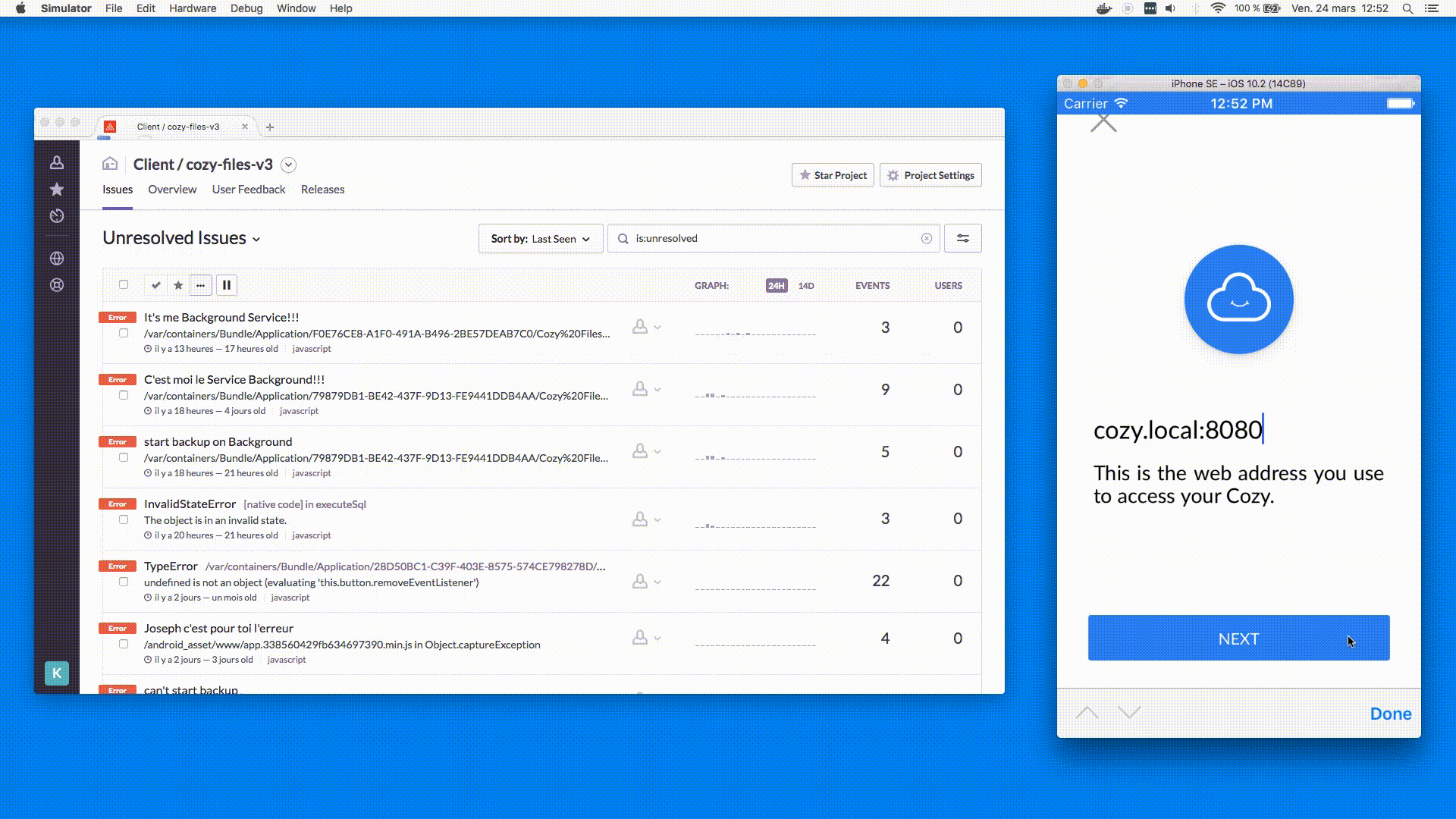The height and width of the screenshot is (819, 1456).
Task: Click the star bookmarks icon in sidebar
Action: [x=56, y=190]
